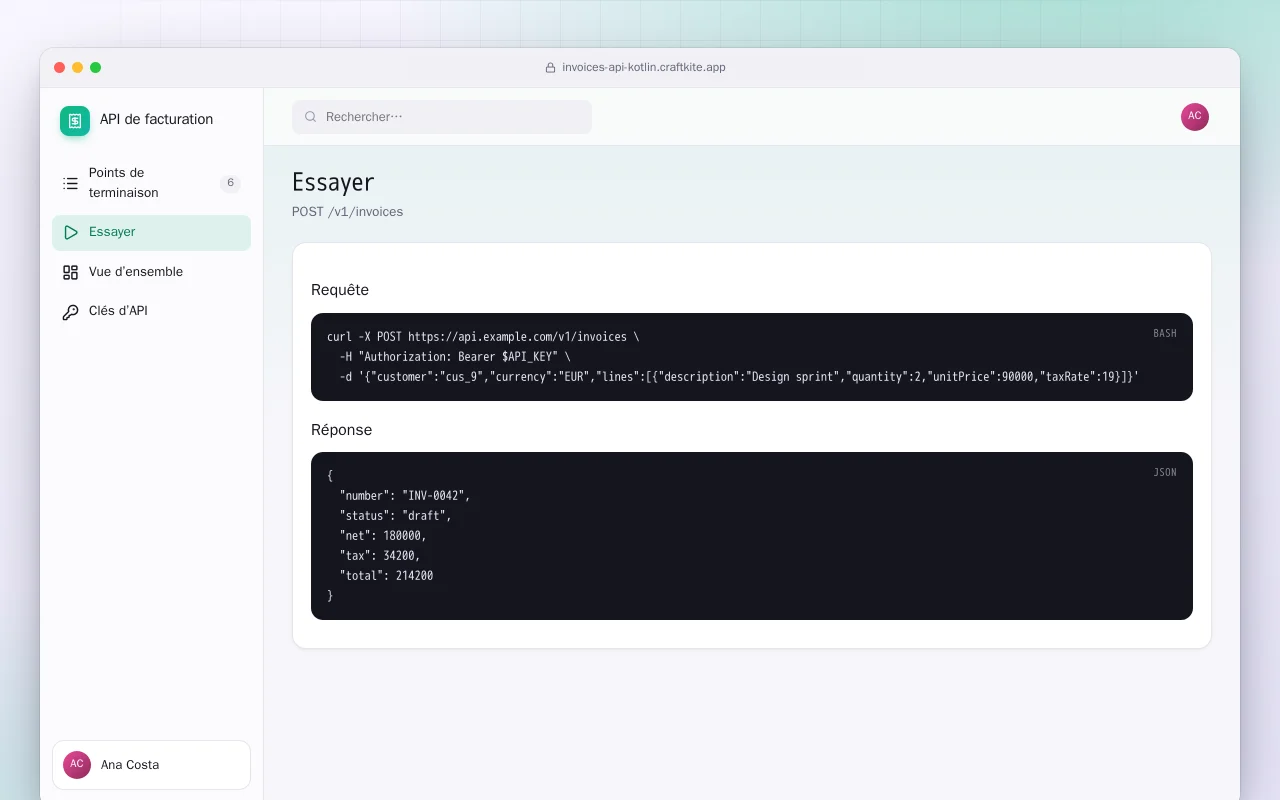Click the "net": 180000 line
Screen dimensions: 1280x800
[x=383, y=536]
